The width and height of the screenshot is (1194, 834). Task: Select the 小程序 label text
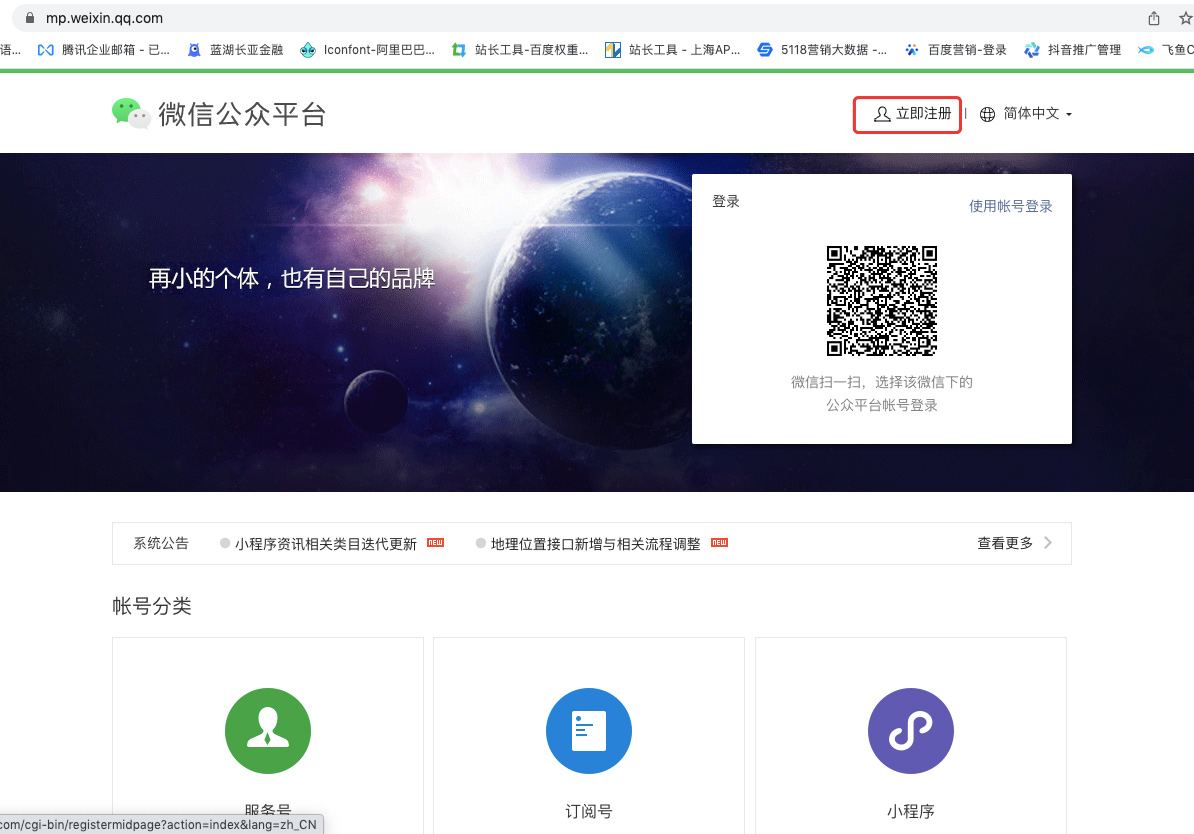coord(911,811)
